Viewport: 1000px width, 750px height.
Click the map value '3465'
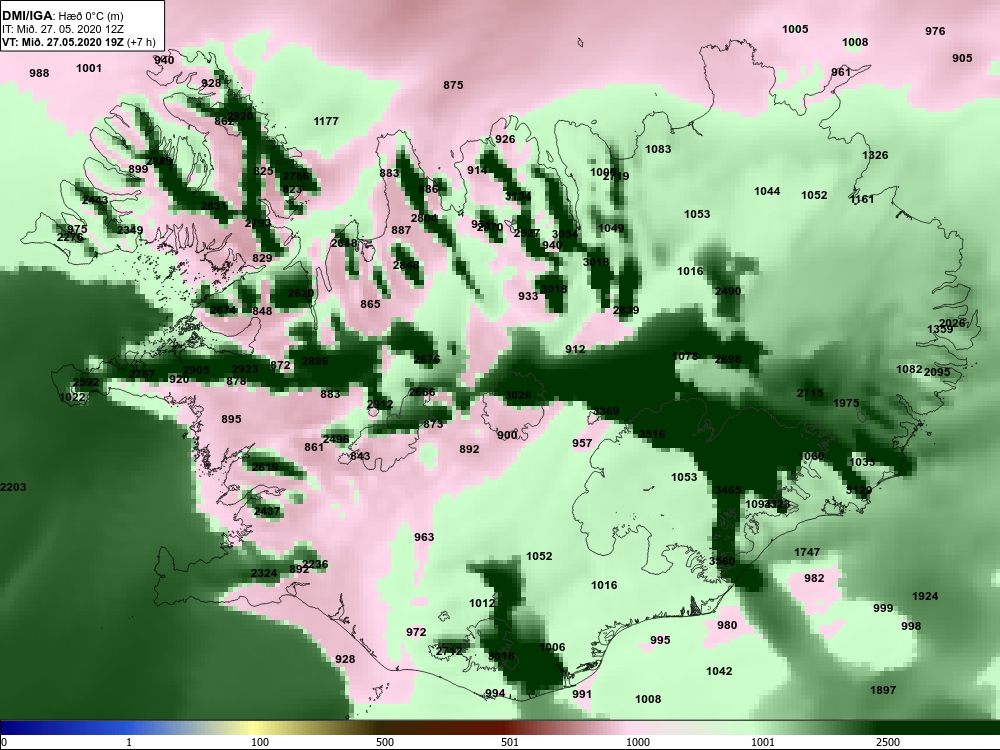[x=728, y=490]
